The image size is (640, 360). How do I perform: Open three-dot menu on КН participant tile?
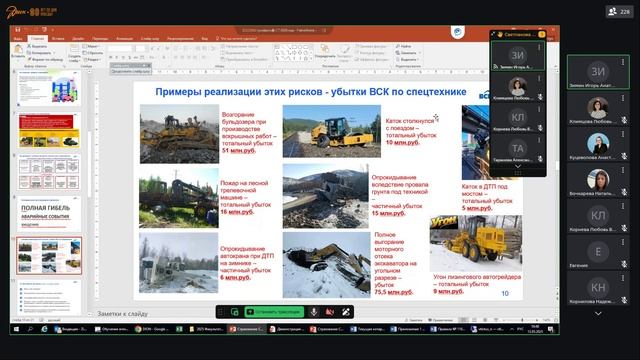(x=623, y=278)
